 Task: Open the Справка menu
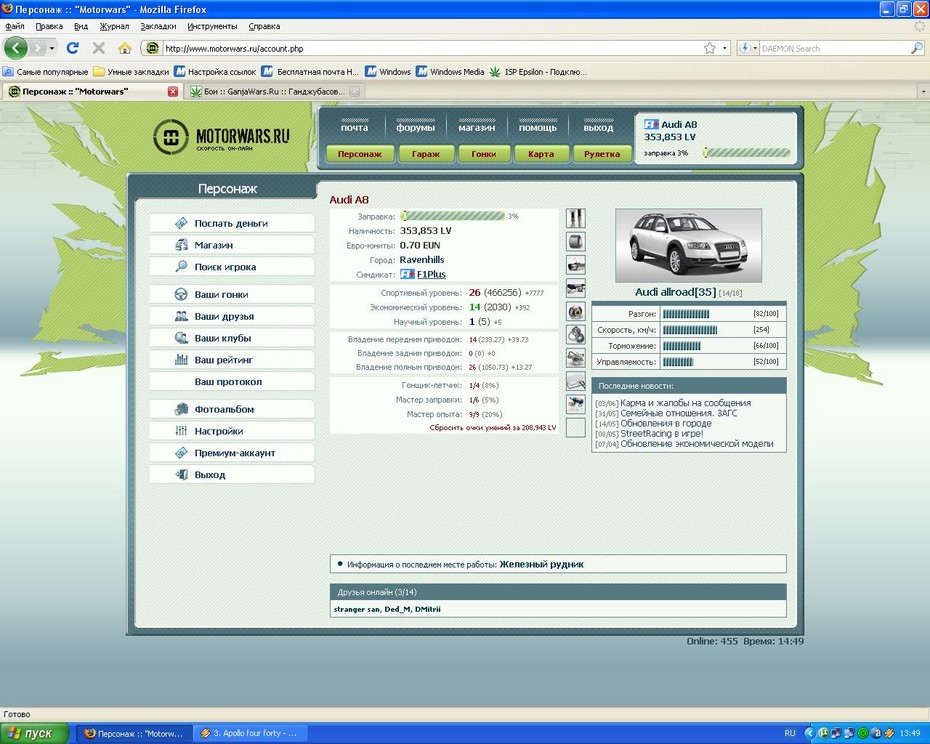[264, 26]
